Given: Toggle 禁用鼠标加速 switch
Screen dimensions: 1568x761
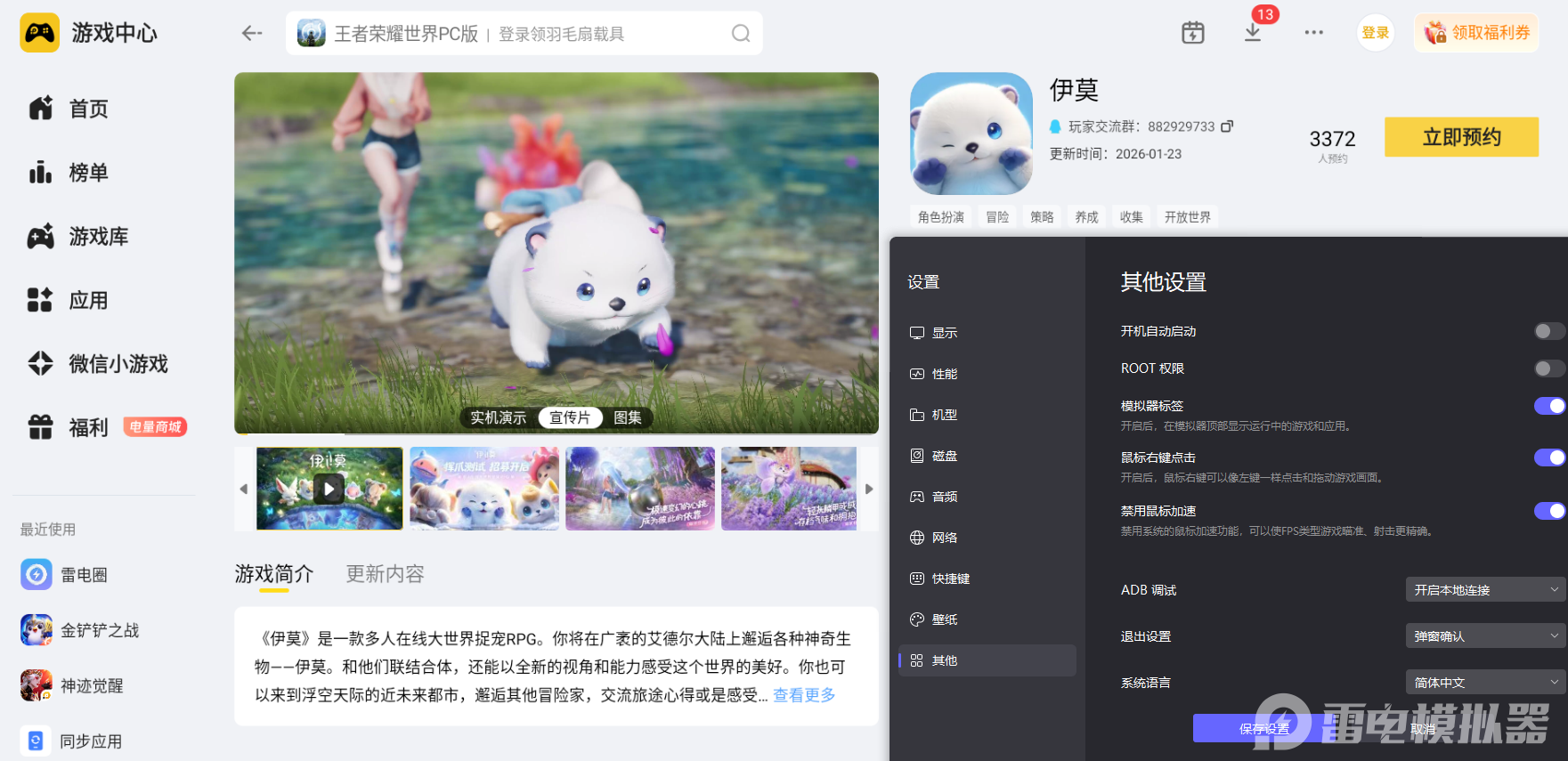Looking at the screenshot, I should (1549, 511).
